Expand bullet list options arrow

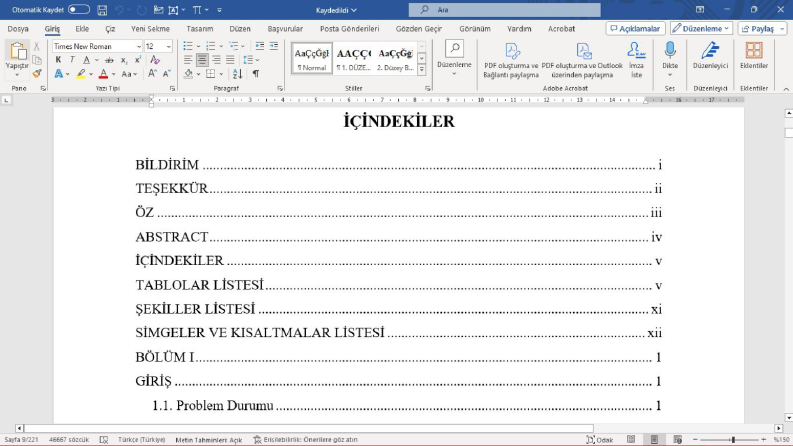[198, 47]
